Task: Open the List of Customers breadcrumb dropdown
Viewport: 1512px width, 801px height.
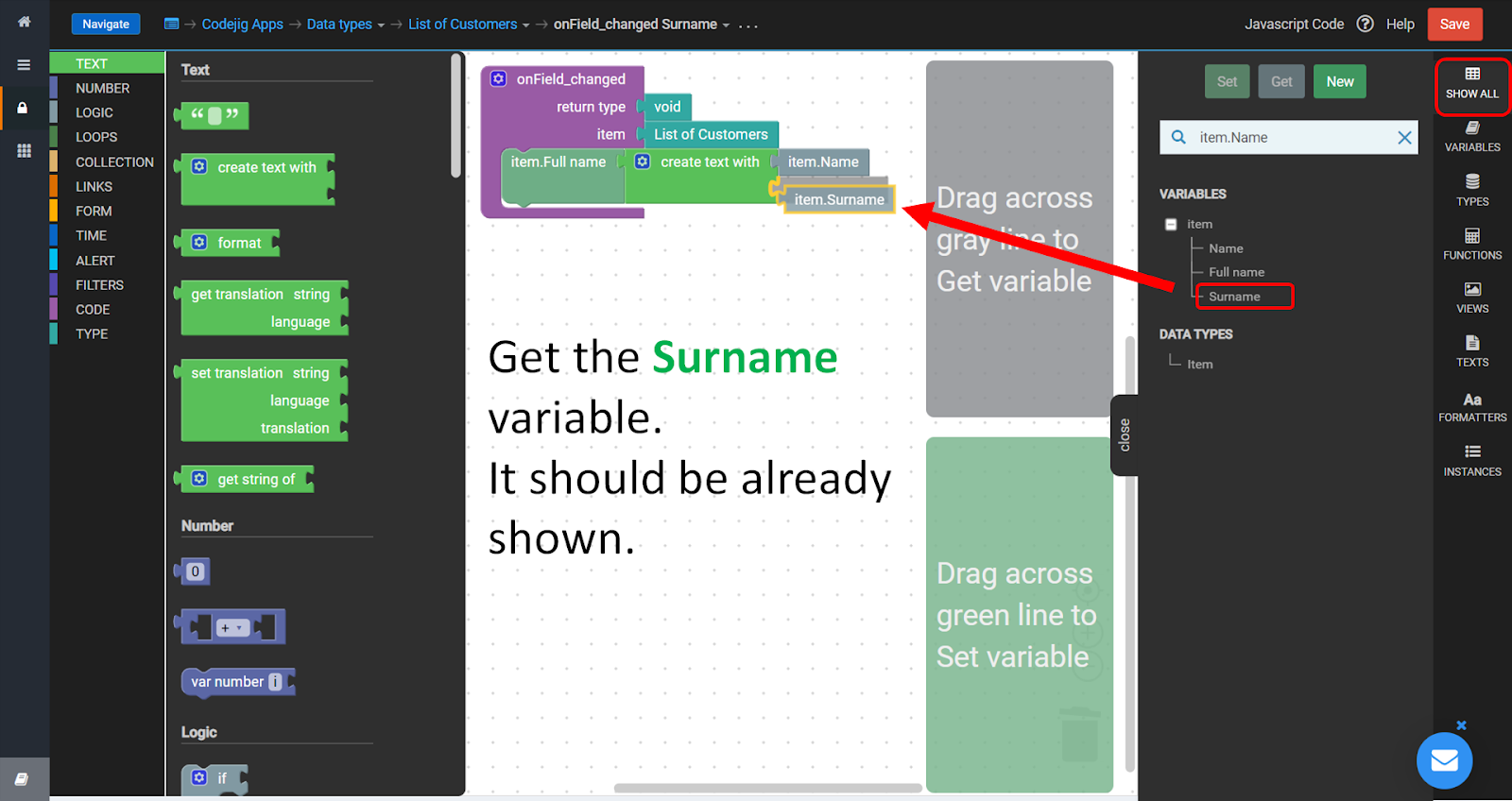Action: 525,26
